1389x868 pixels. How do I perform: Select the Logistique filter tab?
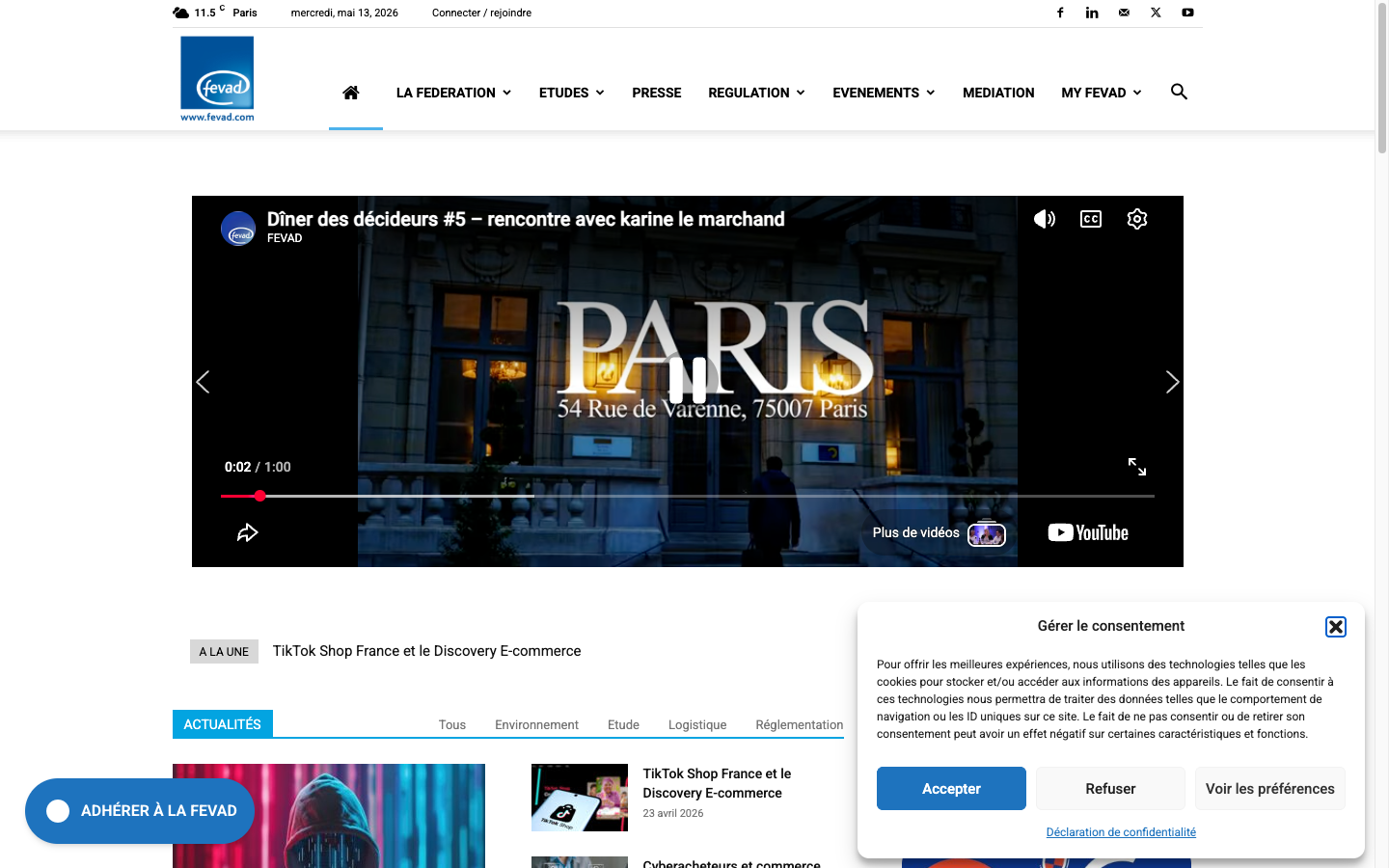tap(697, 725)
